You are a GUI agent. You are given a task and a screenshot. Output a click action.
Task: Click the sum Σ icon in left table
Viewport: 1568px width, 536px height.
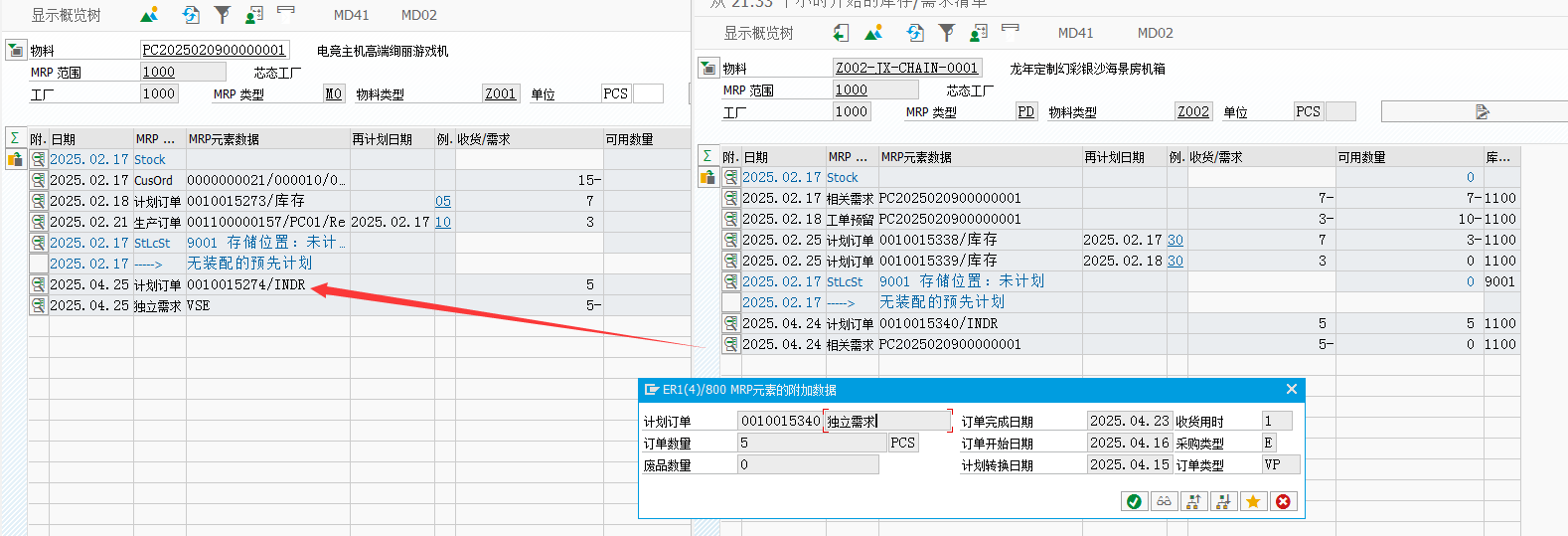pos(15,138)
